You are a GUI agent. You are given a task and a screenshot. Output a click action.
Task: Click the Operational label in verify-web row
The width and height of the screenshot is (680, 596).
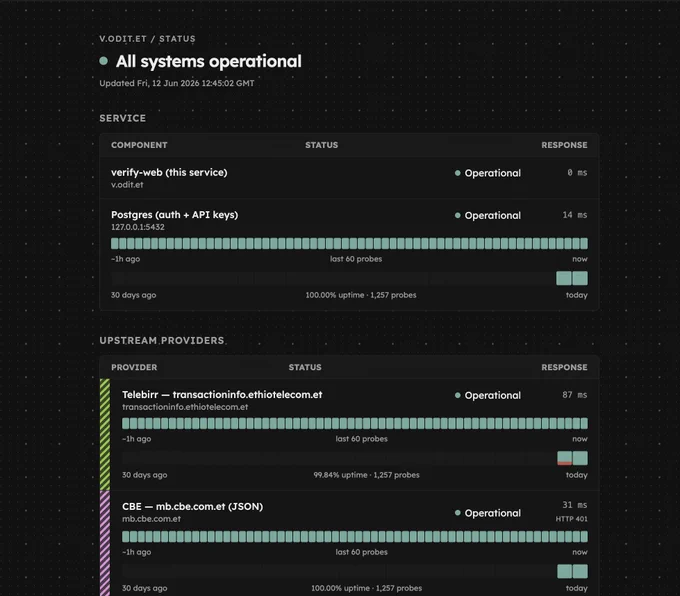click(x=493, y=173)
